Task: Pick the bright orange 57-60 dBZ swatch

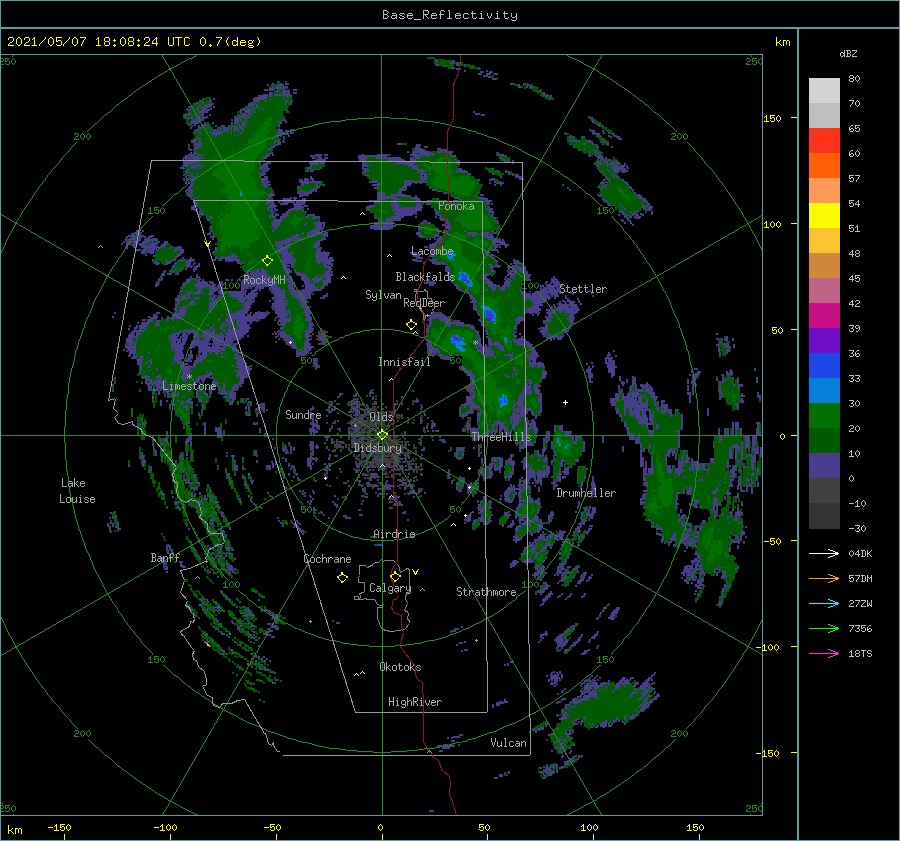Action: pyautogui.click(x=824, y=166)
